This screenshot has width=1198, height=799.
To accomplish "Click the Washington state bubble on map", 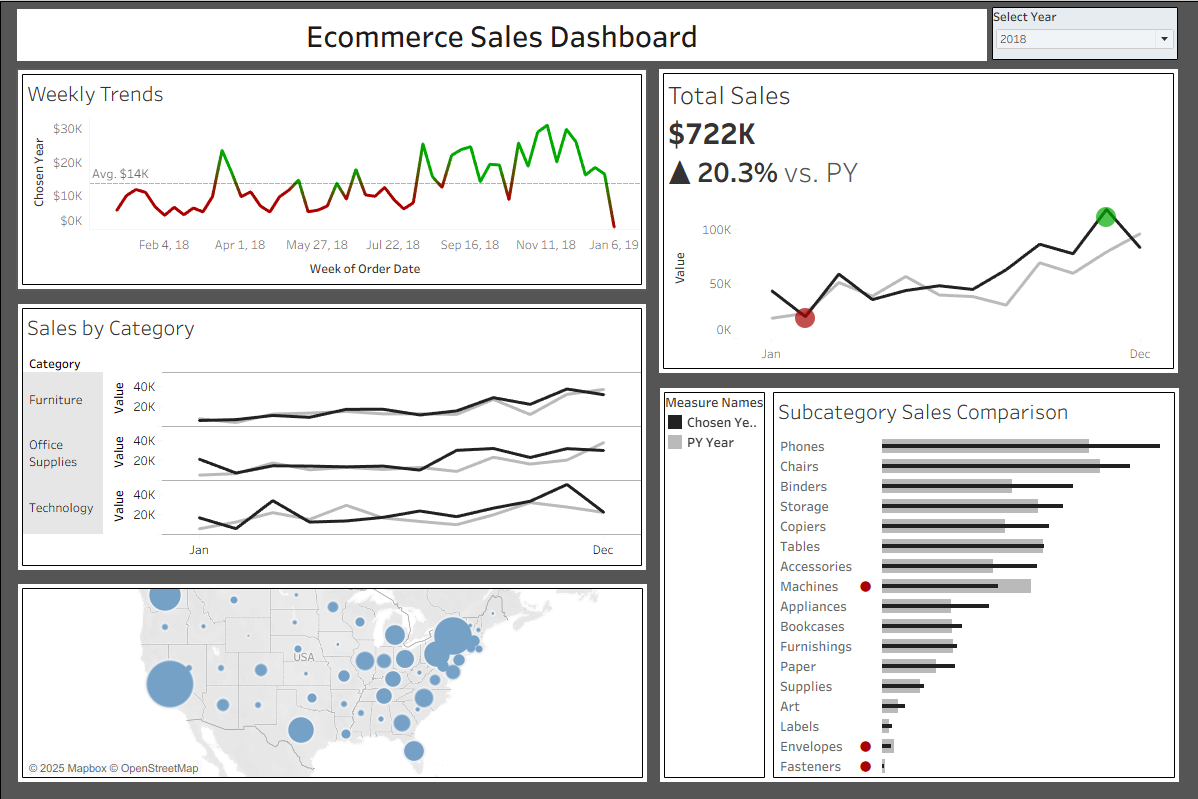I will (164, 596).
